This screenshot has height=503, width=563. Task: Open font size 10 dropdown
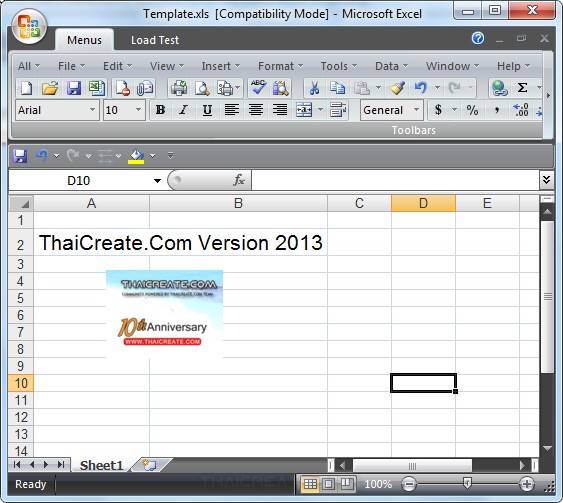pos(139,110)
